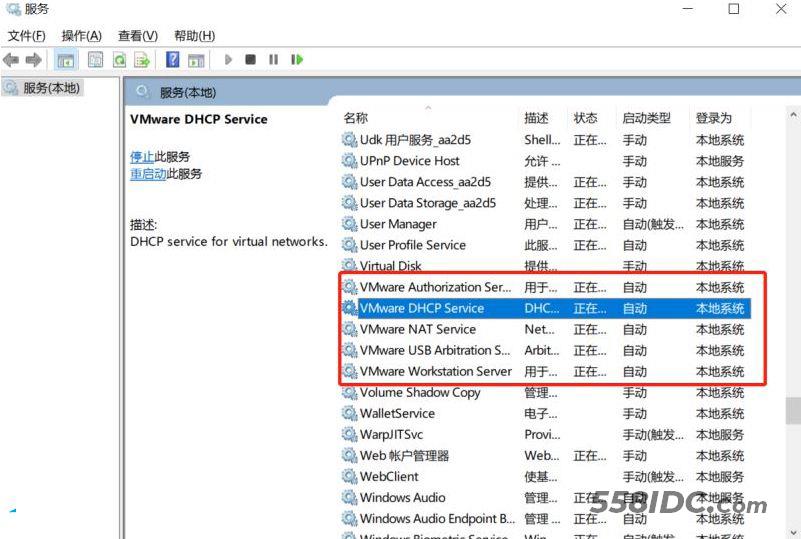
Task: Open the 操作(A) menu
Action: (x=82, y=36)
